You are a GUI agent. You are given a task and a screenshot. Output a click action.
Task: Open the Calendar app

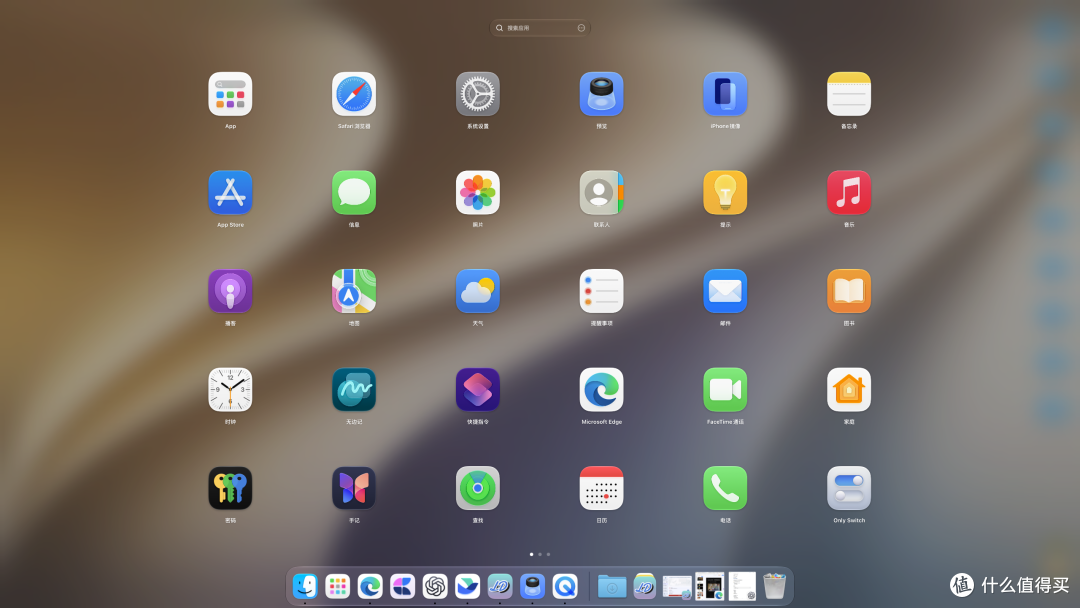point(601,488)
